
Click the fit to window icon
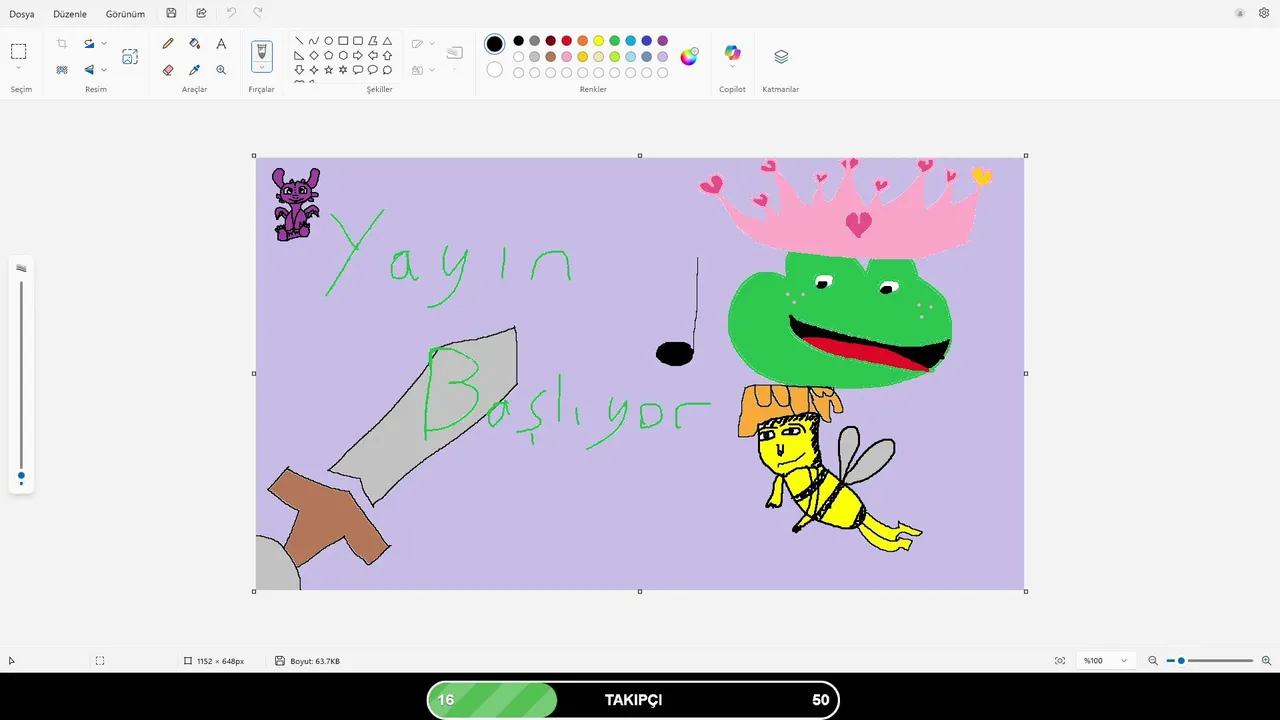(1060, 661)
